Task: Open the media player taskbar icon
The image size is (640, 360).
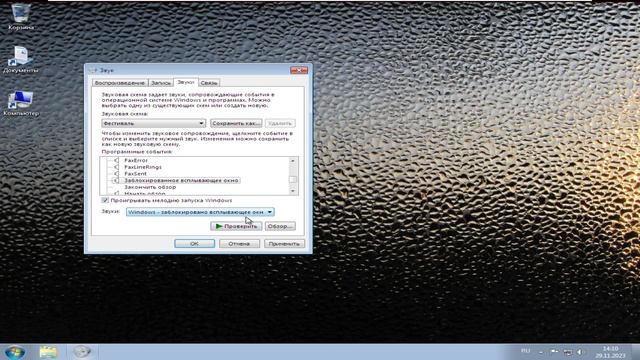Action: tap(82, 352)
